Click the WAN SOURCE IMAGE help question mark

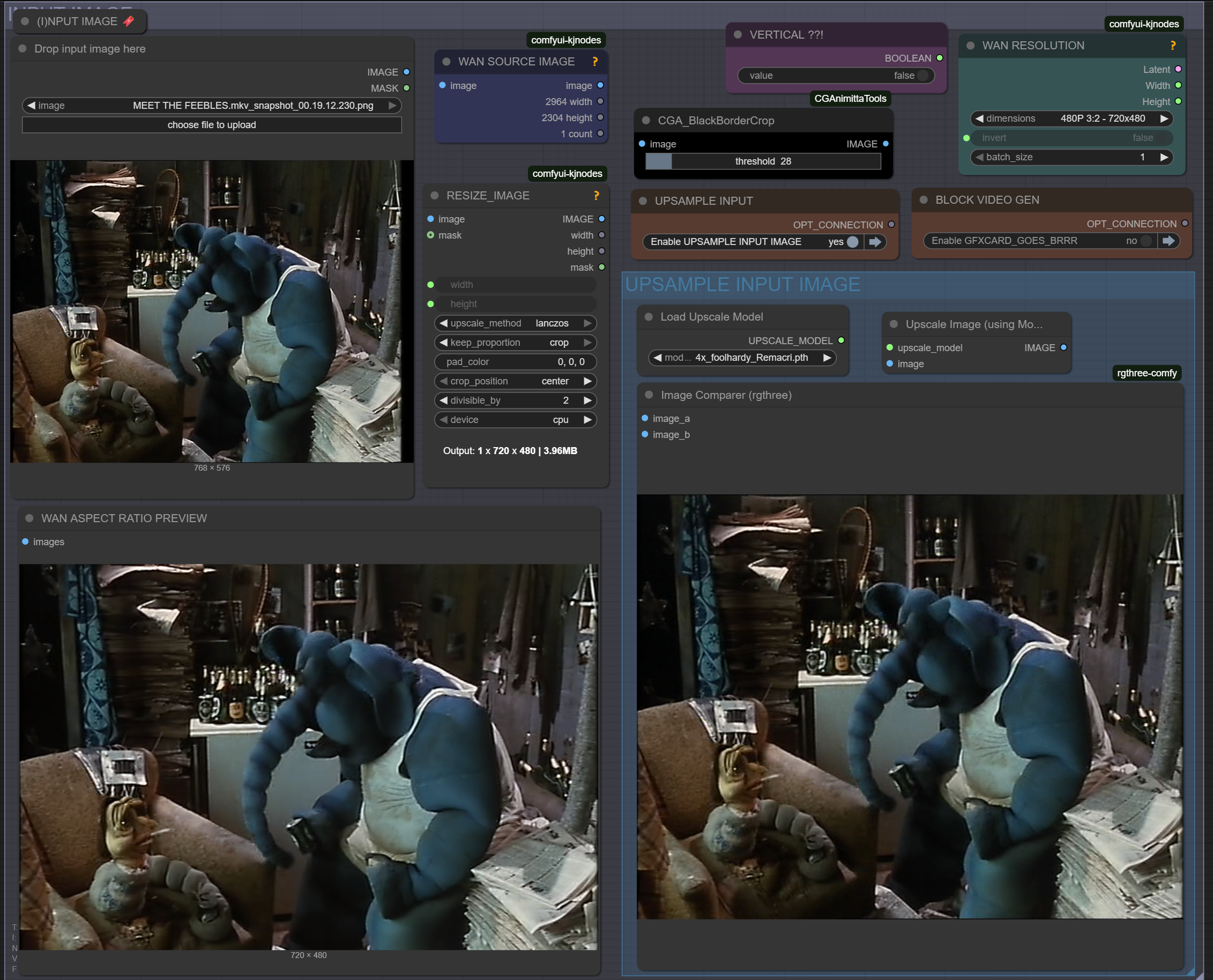click(x=595, y=62)
